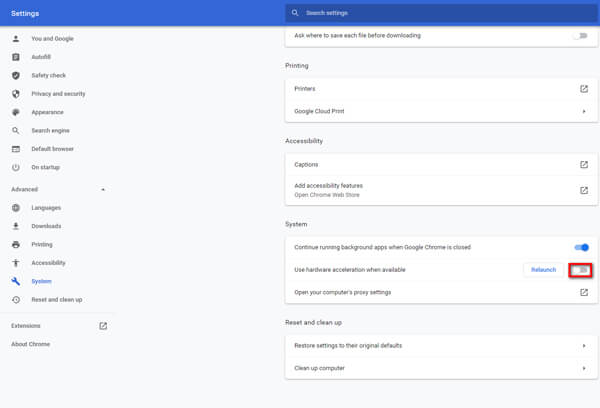The image size is (600, 408).
Task: Disable continue running background apps toggle
Action: coord(582,248)
